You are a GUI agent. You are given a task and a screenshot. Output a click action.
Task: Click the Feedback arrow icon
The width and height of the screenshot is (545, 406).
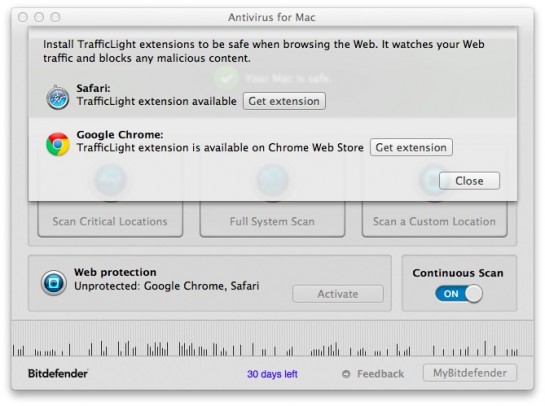coord(346,374)
